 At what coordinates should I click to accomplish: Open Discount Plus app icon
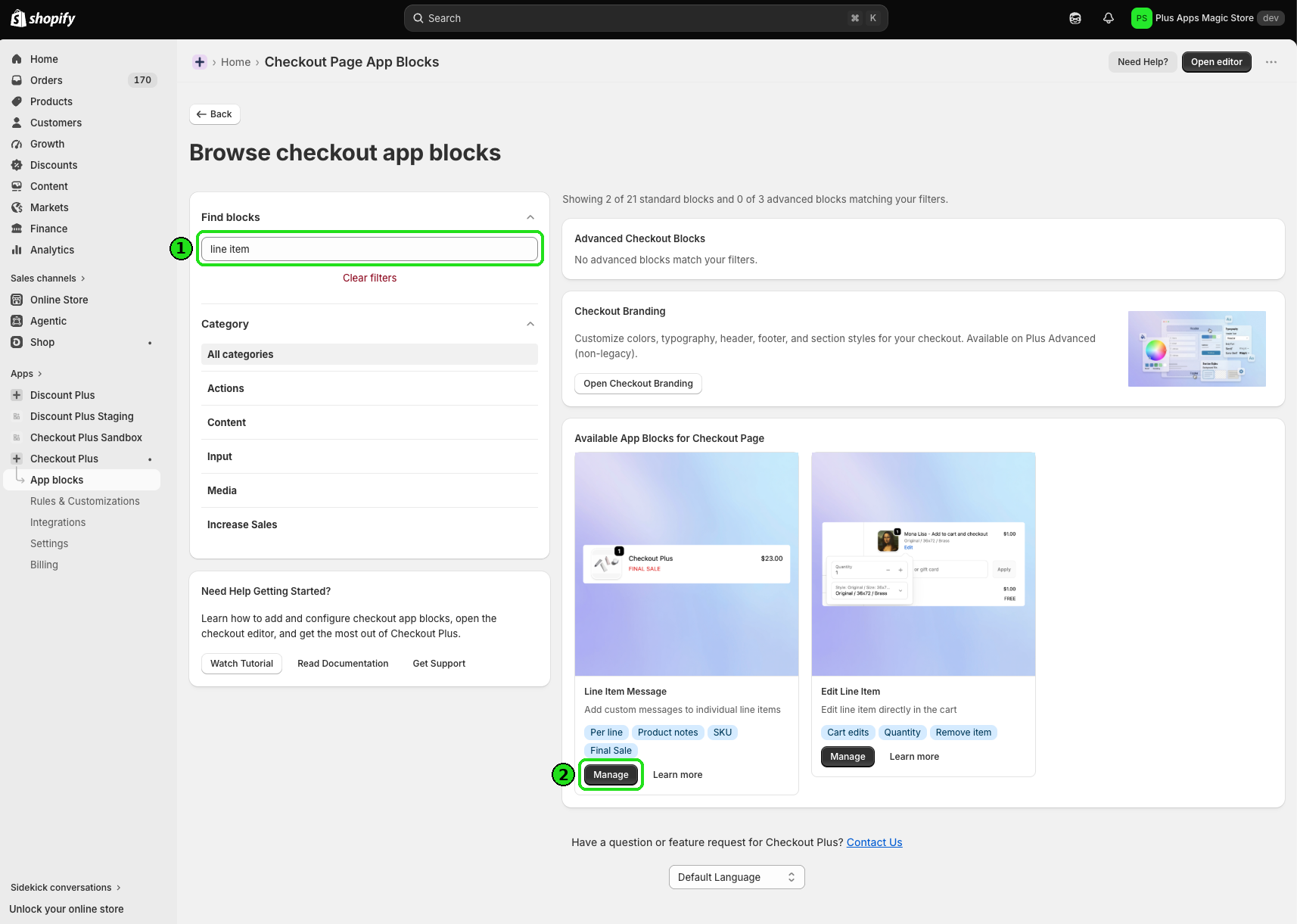(x=17, y=395)
